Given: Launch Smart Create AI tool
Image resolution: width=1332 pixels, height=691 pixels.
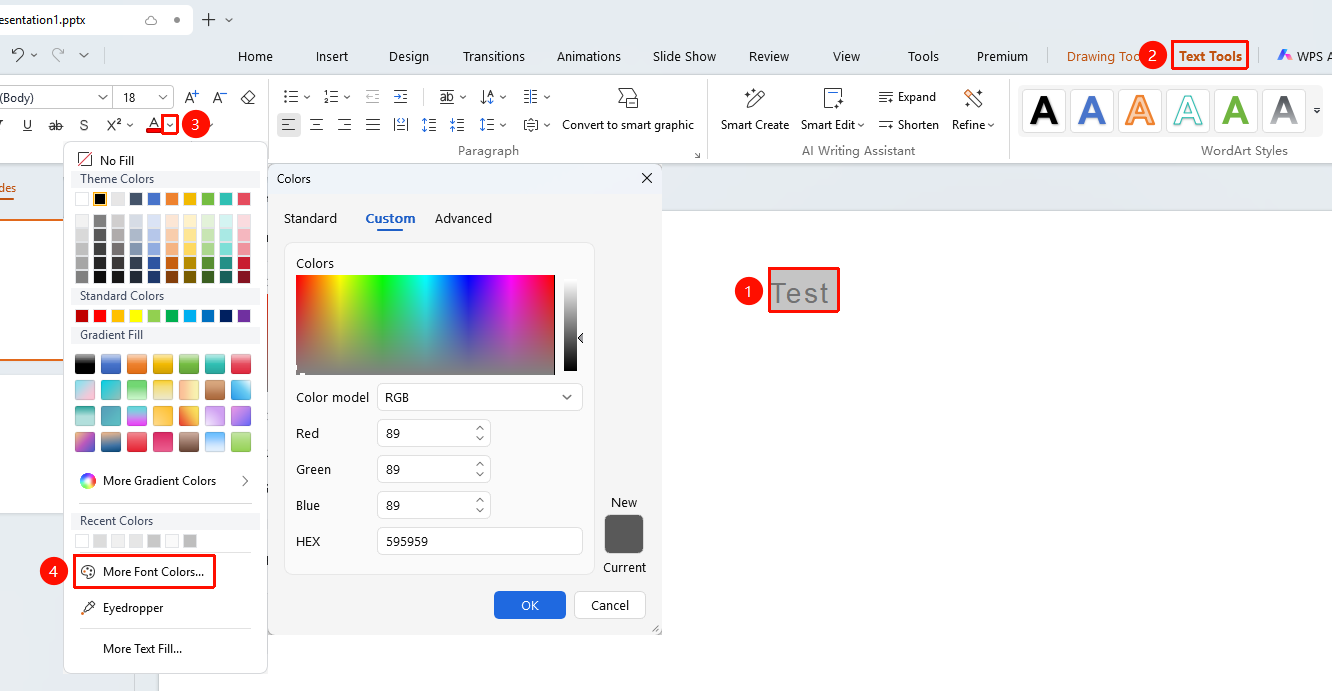Looking at the screenshot, I should coord(755,110).
